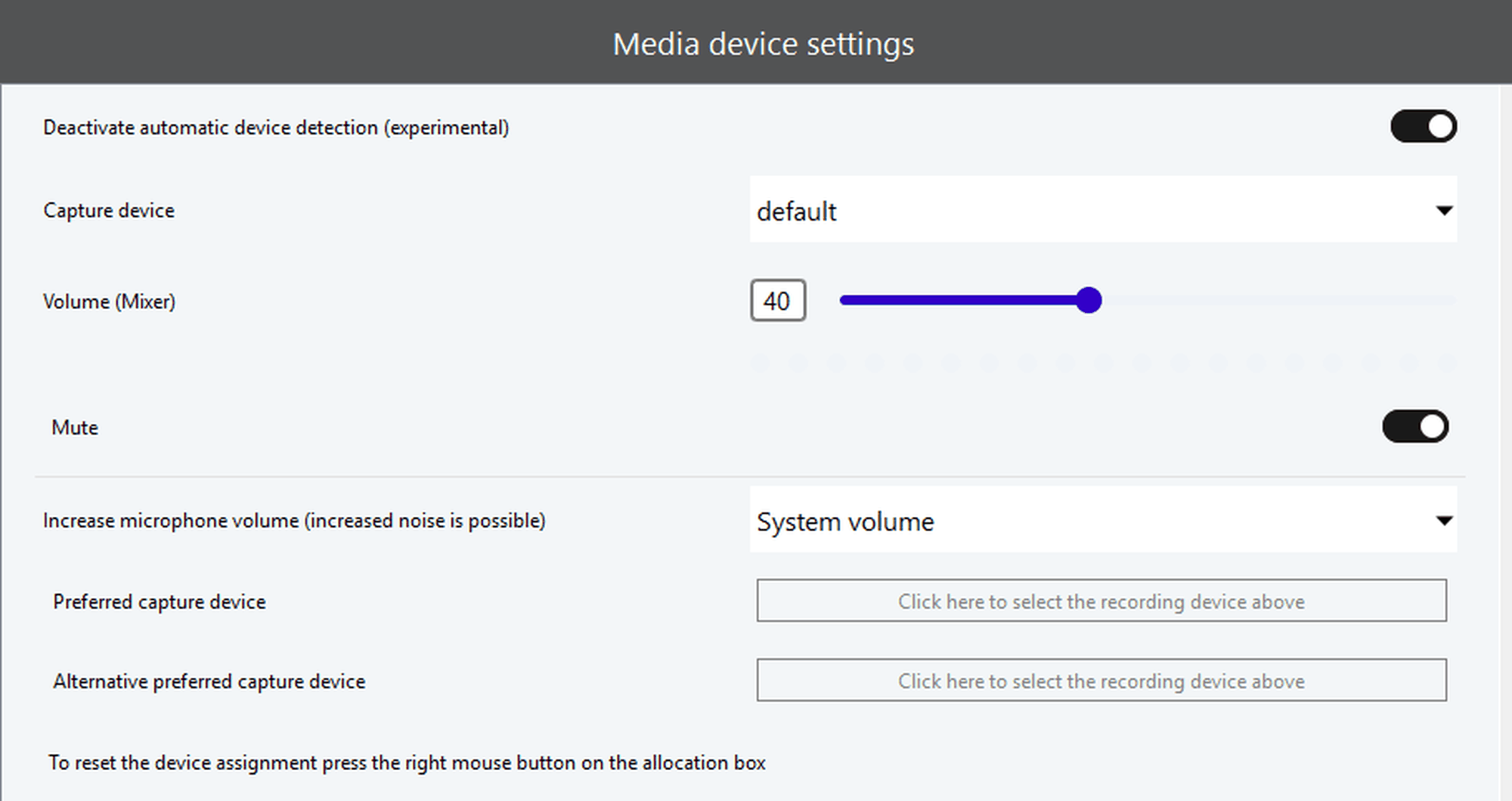Click the Media device settings title
The image size is (1512, 801).
[x=763, y=44]
